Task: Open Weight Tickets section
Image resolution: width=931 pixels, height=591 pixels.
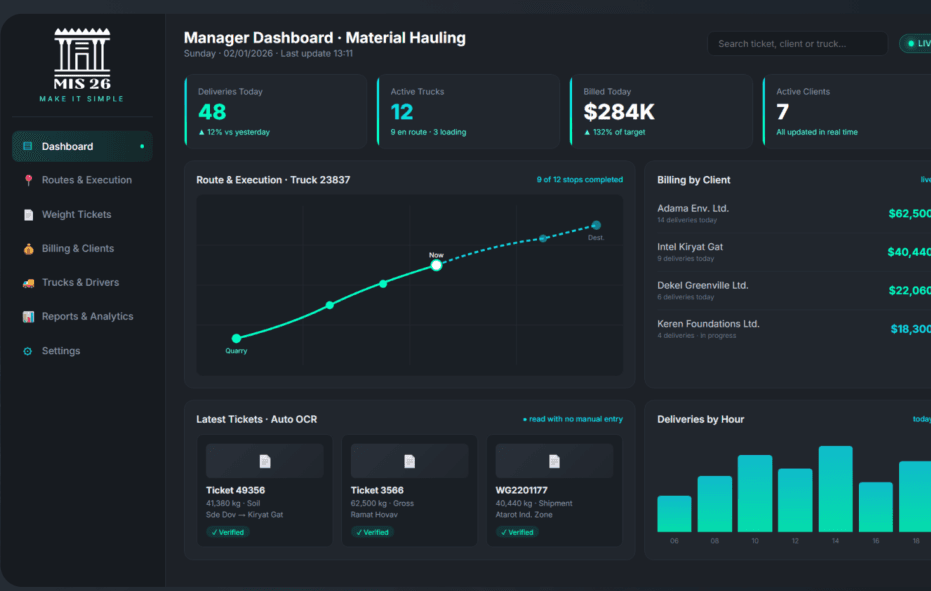Action: point(82,214)
